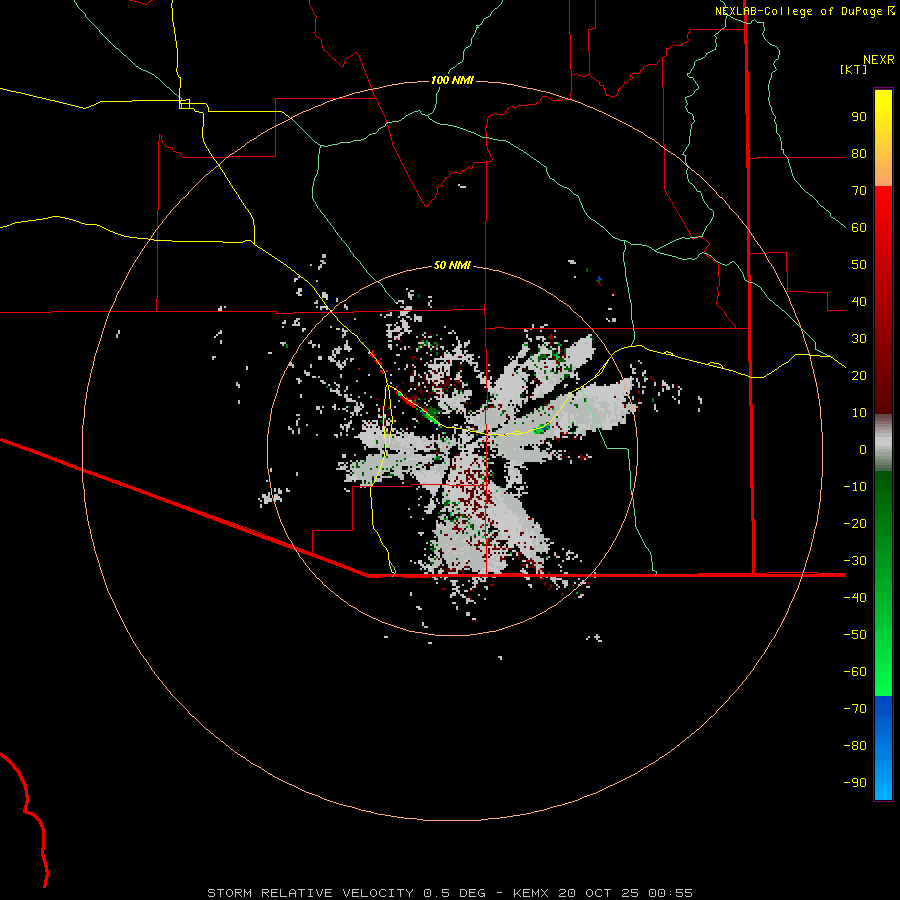Click the -50 value on velocity scale

[x=855, y=634]
